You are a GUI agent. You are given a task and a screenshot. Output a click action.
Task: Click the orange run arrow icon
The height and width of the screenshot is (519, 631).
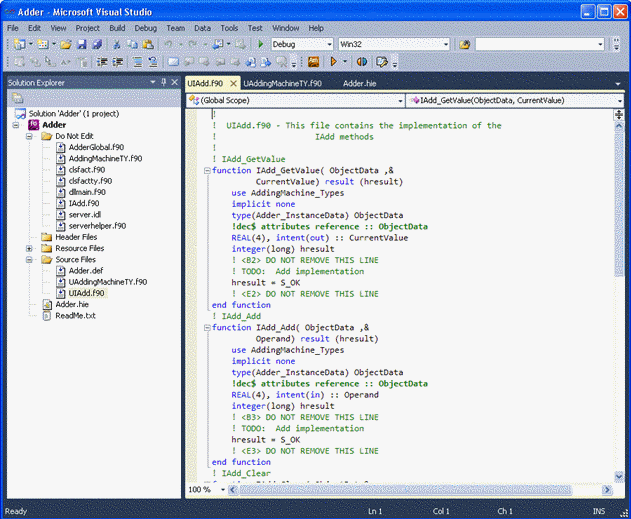(x=334, y=62)
